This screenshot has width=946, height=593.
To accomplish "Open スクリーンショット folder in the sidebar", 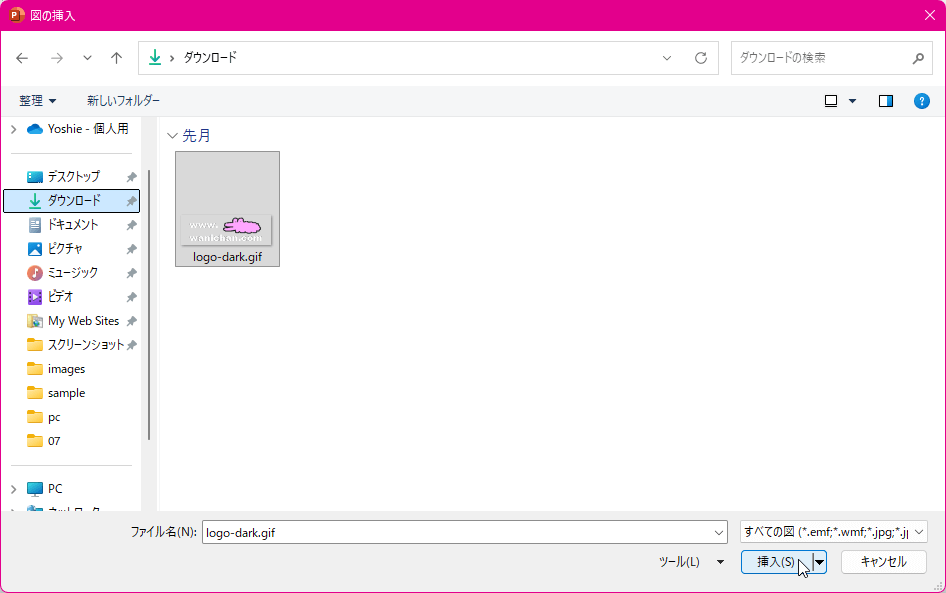I will point(86,344).
